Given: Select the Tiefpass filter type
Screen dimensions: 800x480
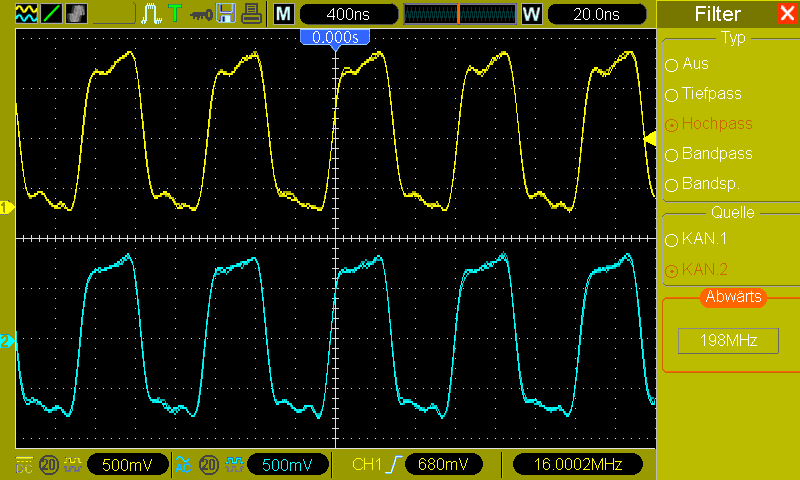Looking at the screenshot, I should (x=704, y=94).
